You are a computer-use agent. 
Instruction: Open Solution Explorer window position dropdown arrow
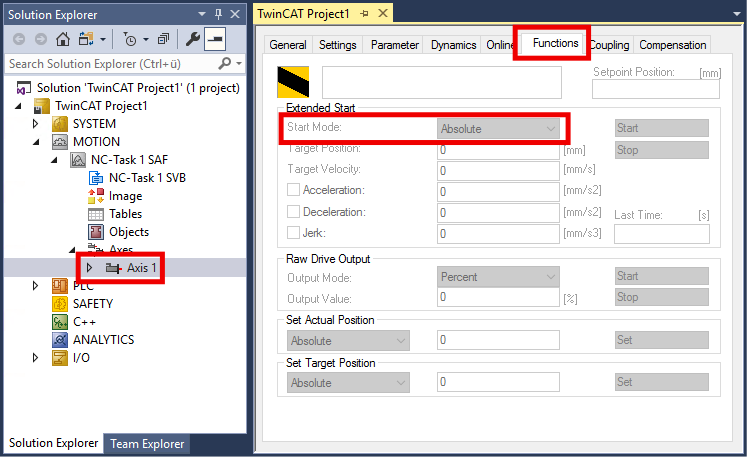tap(202, 14)
